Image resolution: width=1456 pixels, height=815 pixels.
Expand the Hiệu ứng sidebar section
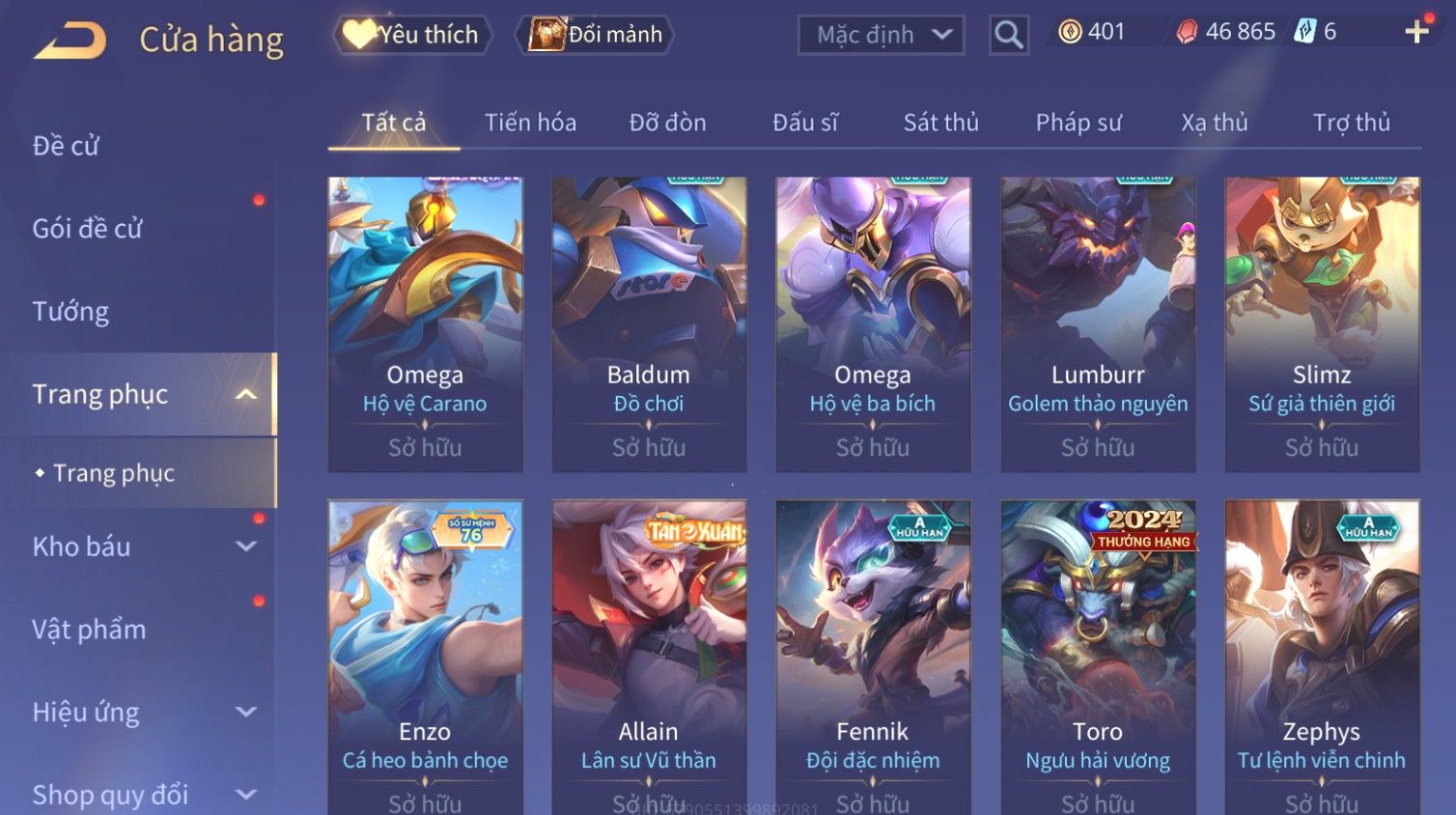(x=246, y=712)
